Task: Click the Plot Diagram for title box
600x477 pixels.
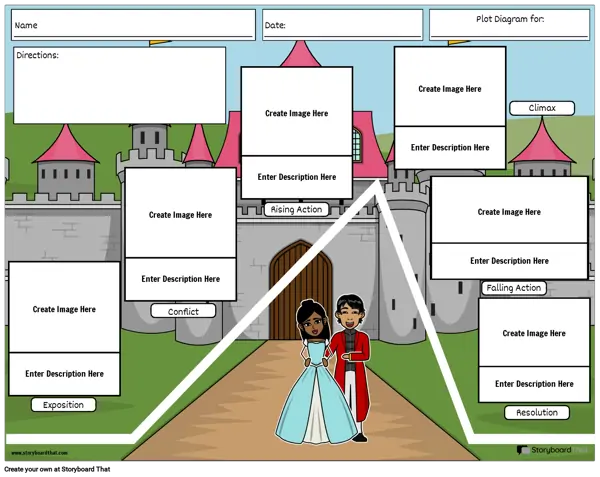Action: tap(509, 25)
